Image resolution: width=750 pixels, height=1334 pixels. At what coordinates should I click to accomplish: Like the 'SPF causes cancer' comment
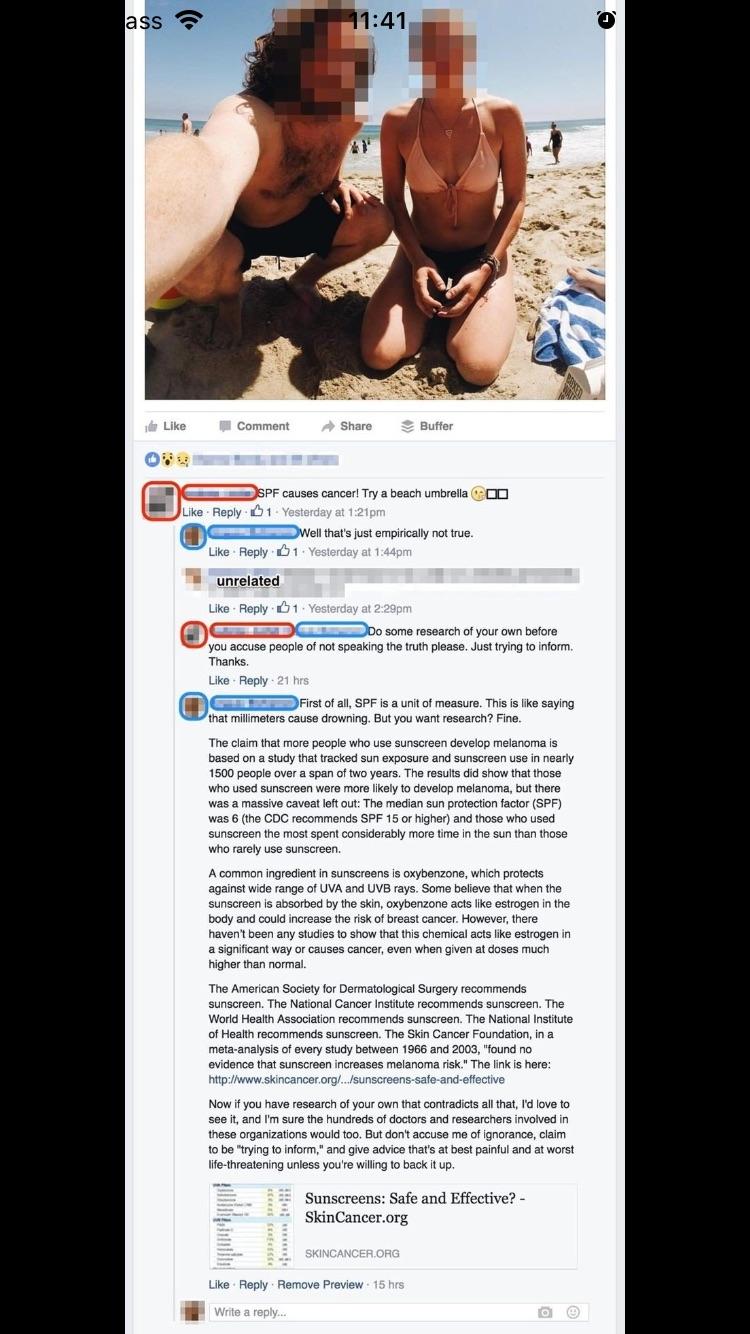pos(193,512)
